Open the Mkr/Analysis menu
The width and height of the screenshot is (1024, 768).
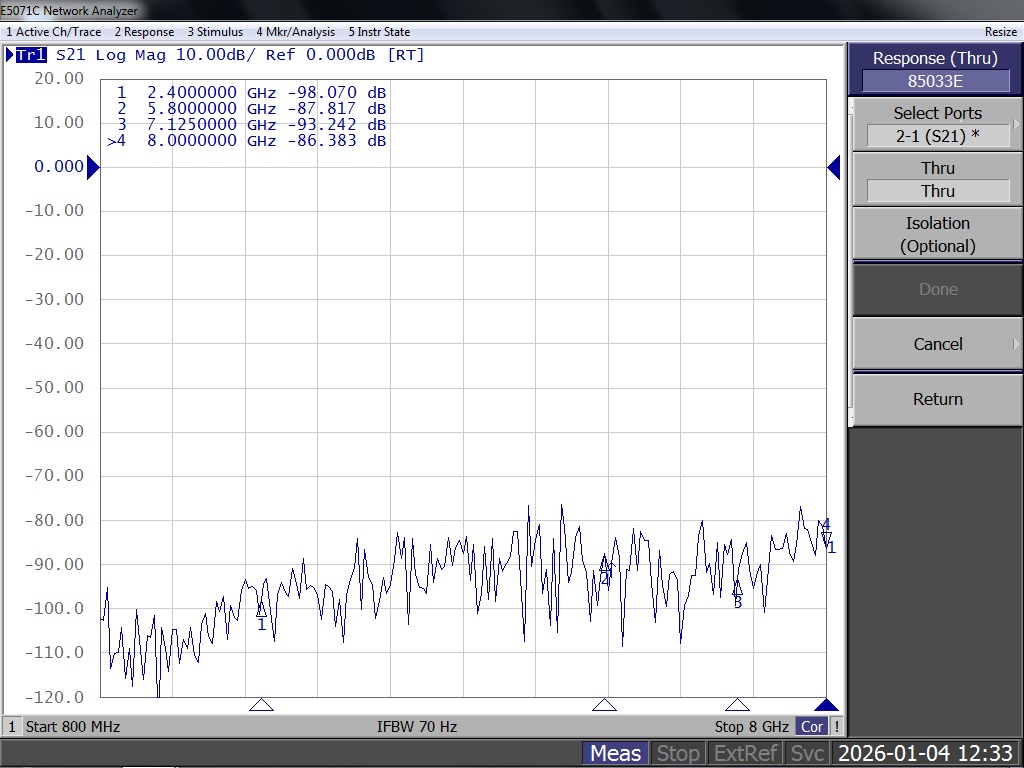tap(295, 31)
